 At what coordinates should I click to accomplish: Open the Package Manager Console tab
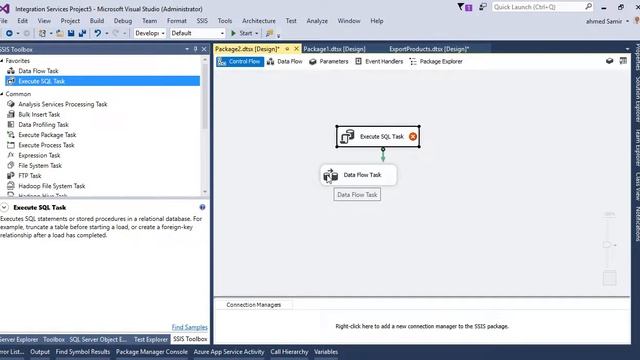click(152, 352)
